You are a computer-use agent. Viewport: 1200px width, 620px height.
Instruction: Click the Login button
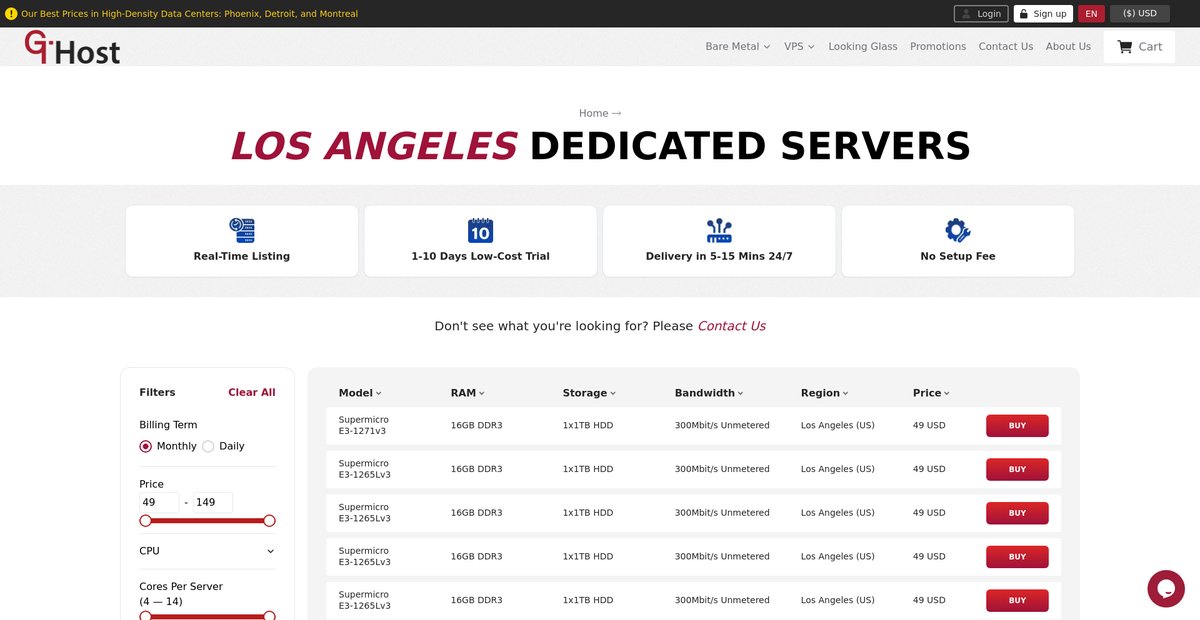[981, 14]
